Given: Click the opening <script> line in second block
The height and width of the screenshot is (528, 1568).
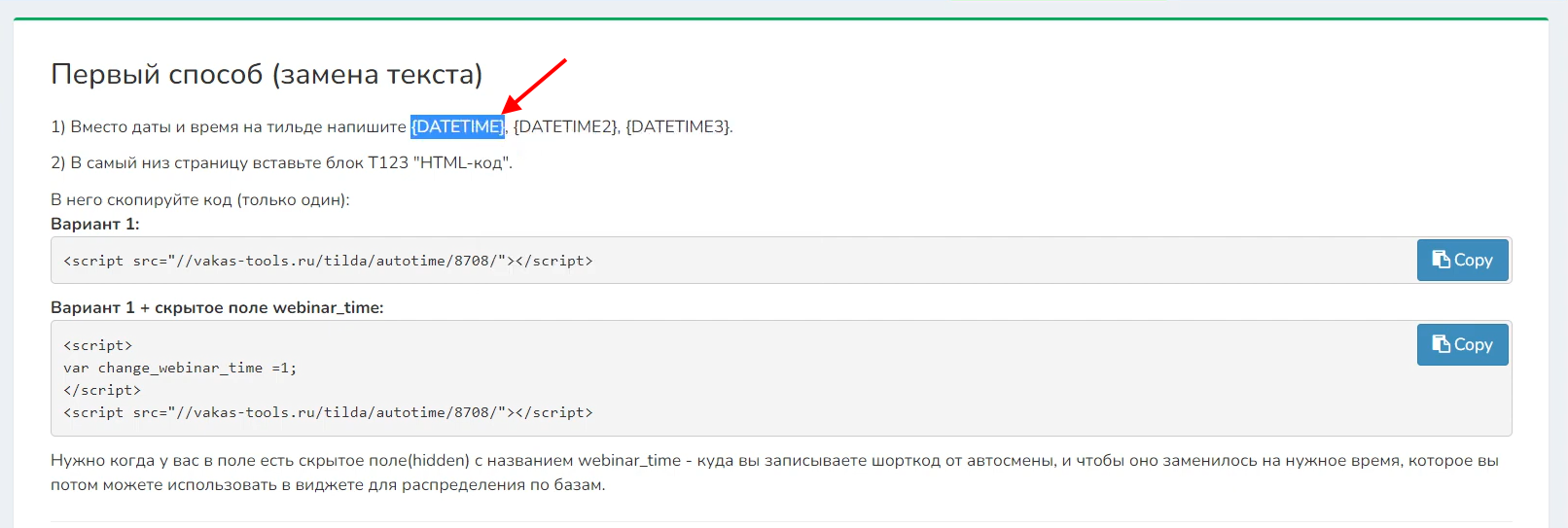Looking at the screenshot, I should coord(97,346).
